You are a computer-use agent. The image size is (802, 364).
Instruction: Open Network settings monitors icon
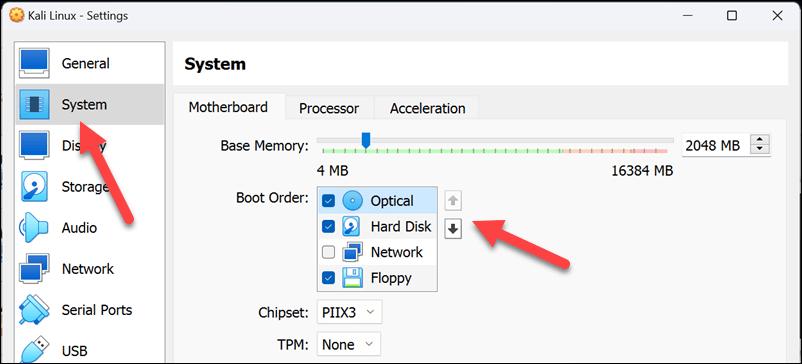(x=34, y=269)
